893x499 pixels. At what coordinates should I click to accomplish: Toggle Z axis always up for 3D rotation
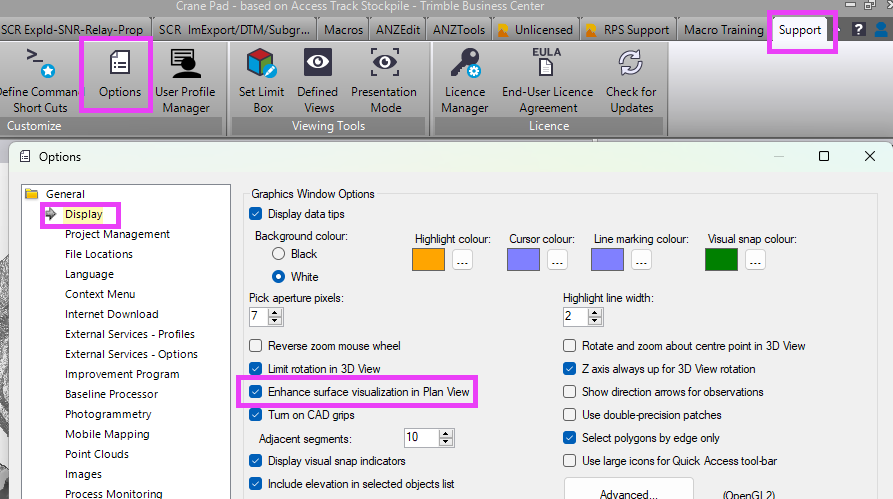click(x=570, y=369)
